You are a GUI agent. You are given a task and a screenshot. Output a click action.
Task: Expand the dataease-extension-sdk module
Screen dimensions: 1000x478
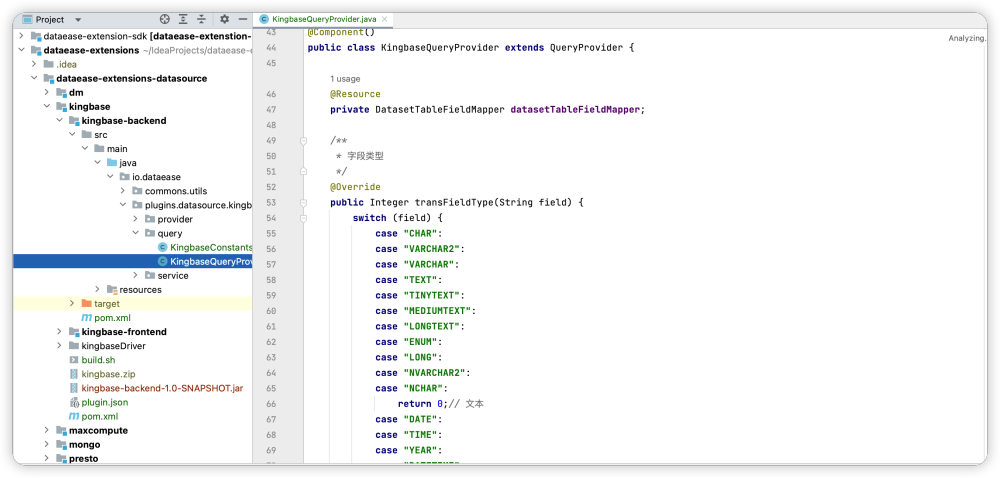point(22,36)
